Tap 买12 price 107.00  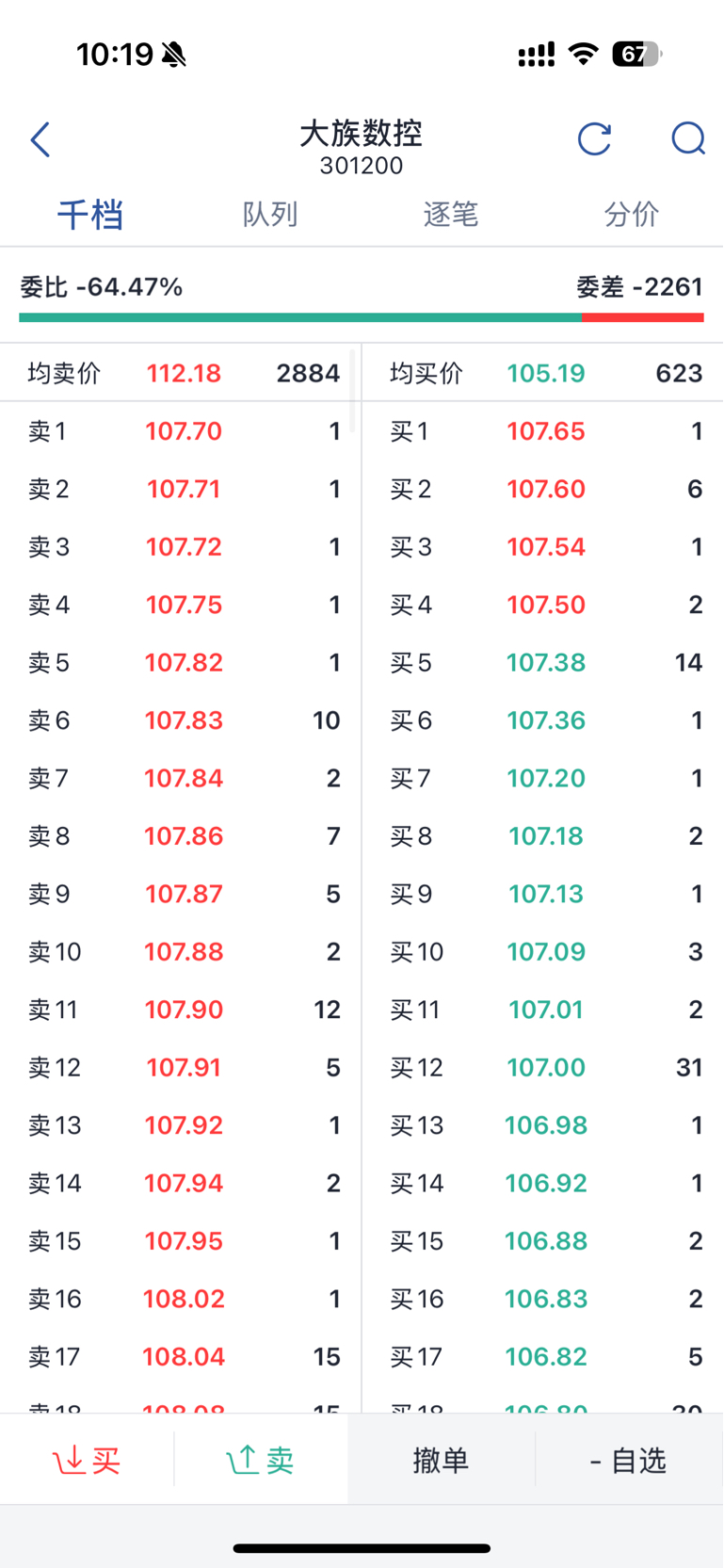(x=546, y=1067)
